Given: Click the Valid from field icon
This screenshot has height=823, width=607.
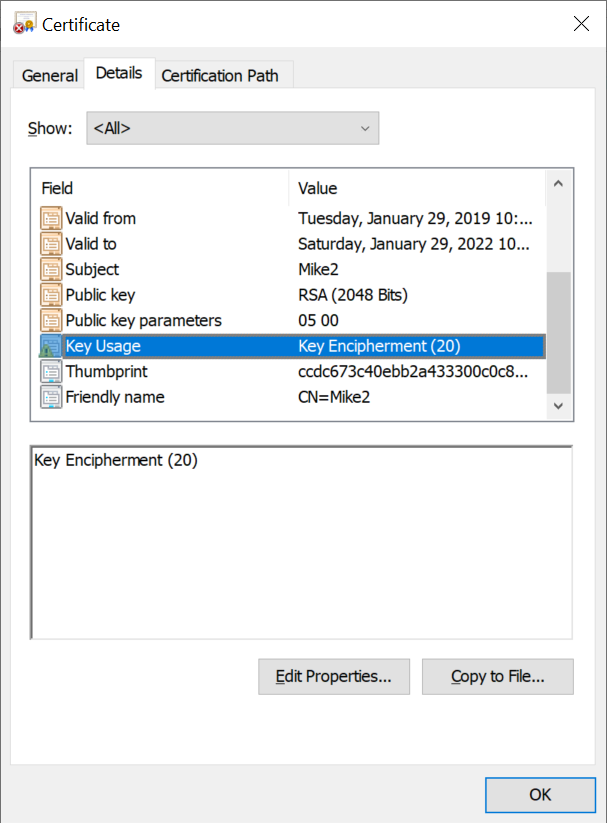Looking at the screenshot, I should point(51,218).
